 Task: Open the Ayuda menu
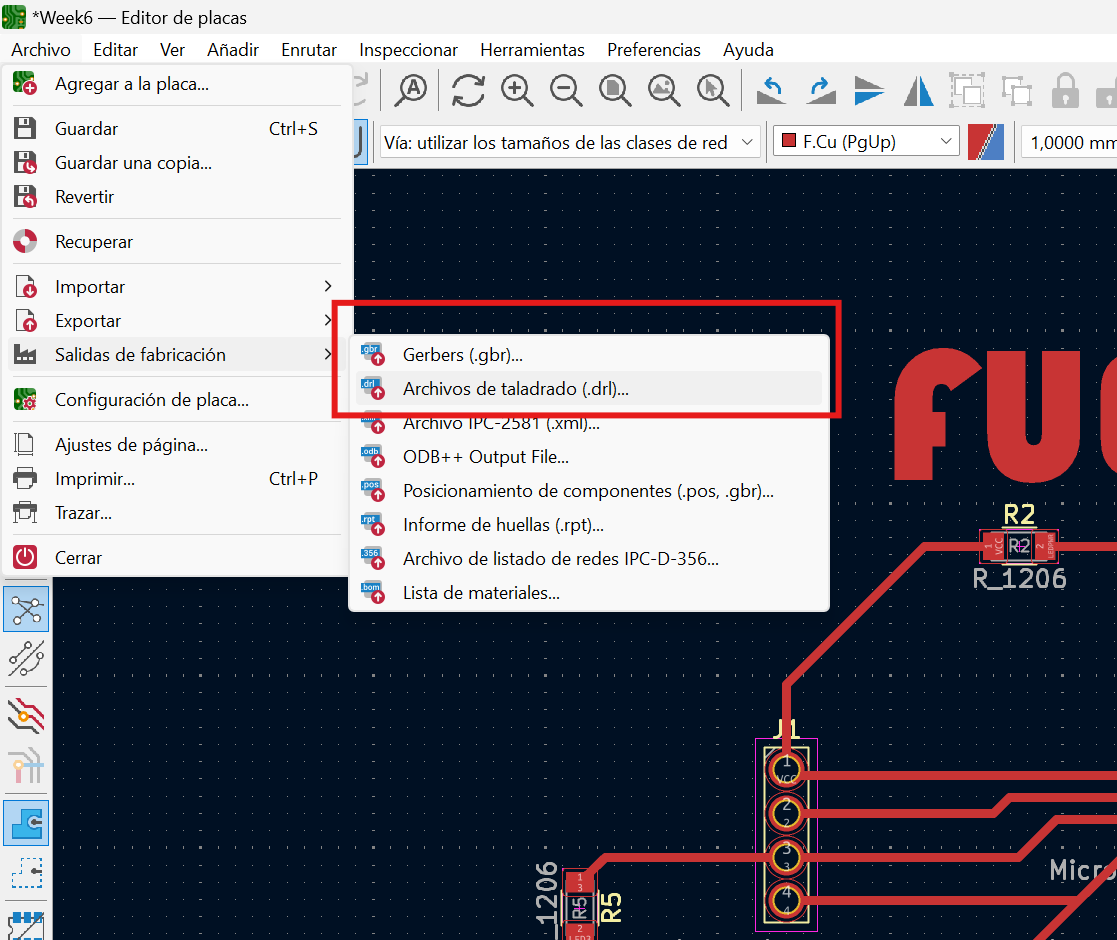coord(748,50)
